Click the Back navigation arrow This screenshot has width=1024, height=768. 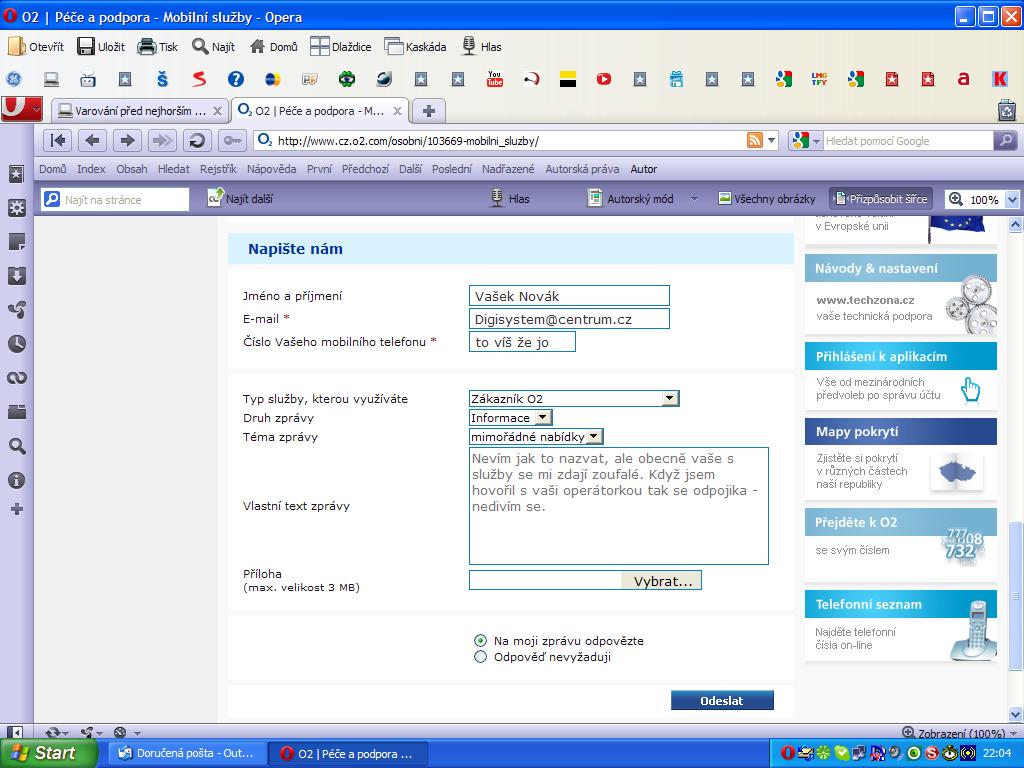[x=92, y=141]
